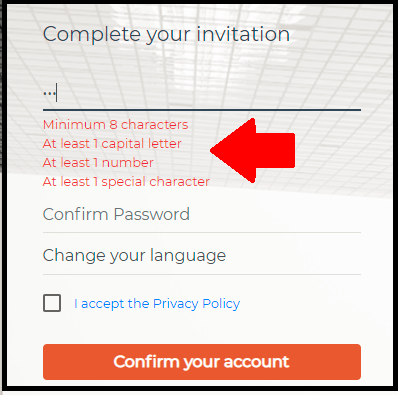398x395 pixels.
Task: Click the At least 1 number rule
Action: point(98,163)
